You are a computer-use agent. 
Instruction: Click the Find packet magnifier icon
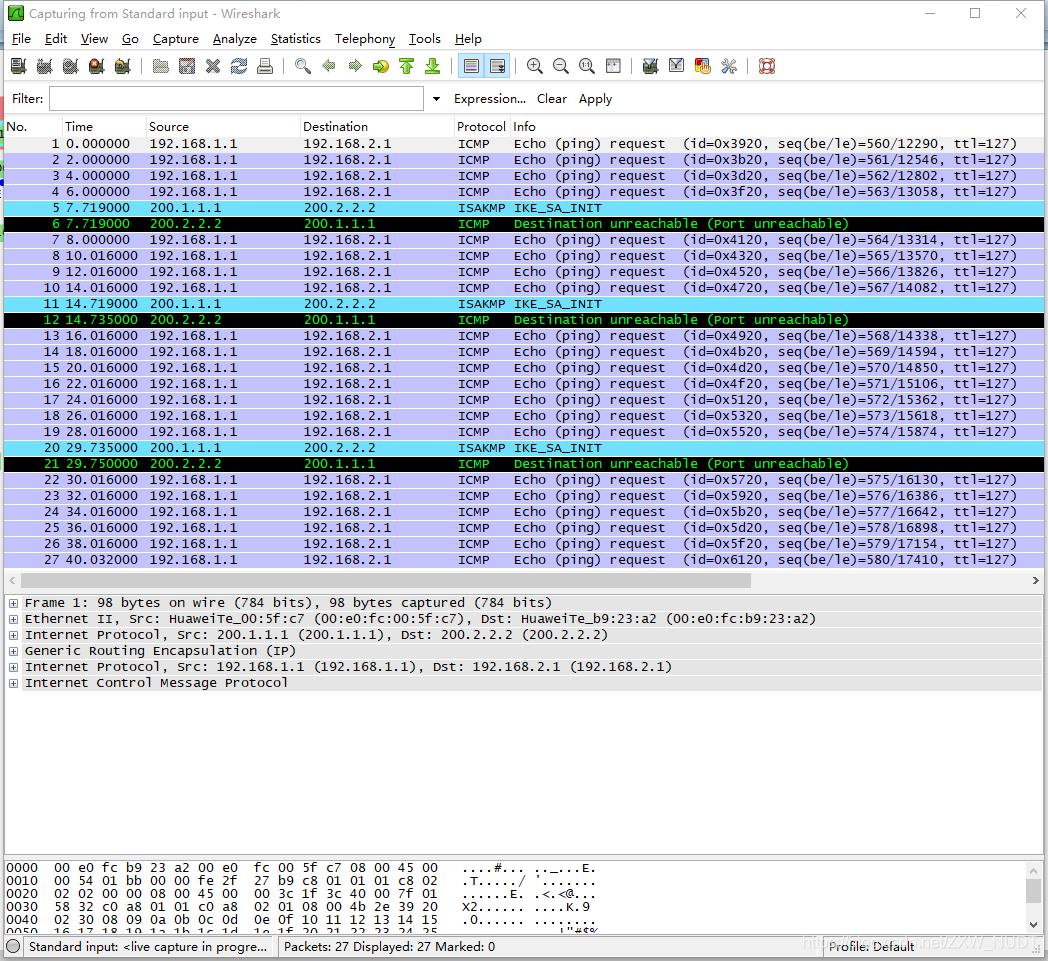pyautogui.click(x=303, y=66)
